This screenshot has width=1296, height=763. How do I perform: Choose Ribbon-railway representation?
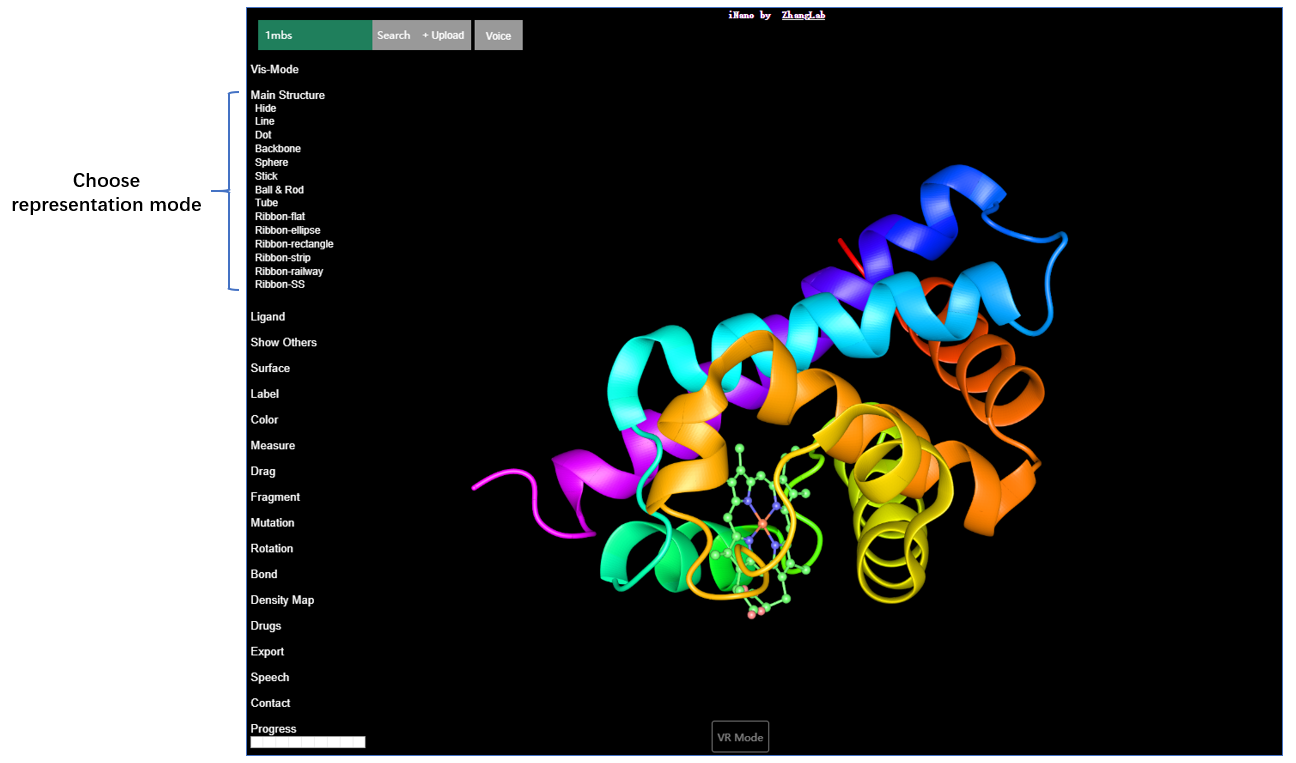point(288,271)
